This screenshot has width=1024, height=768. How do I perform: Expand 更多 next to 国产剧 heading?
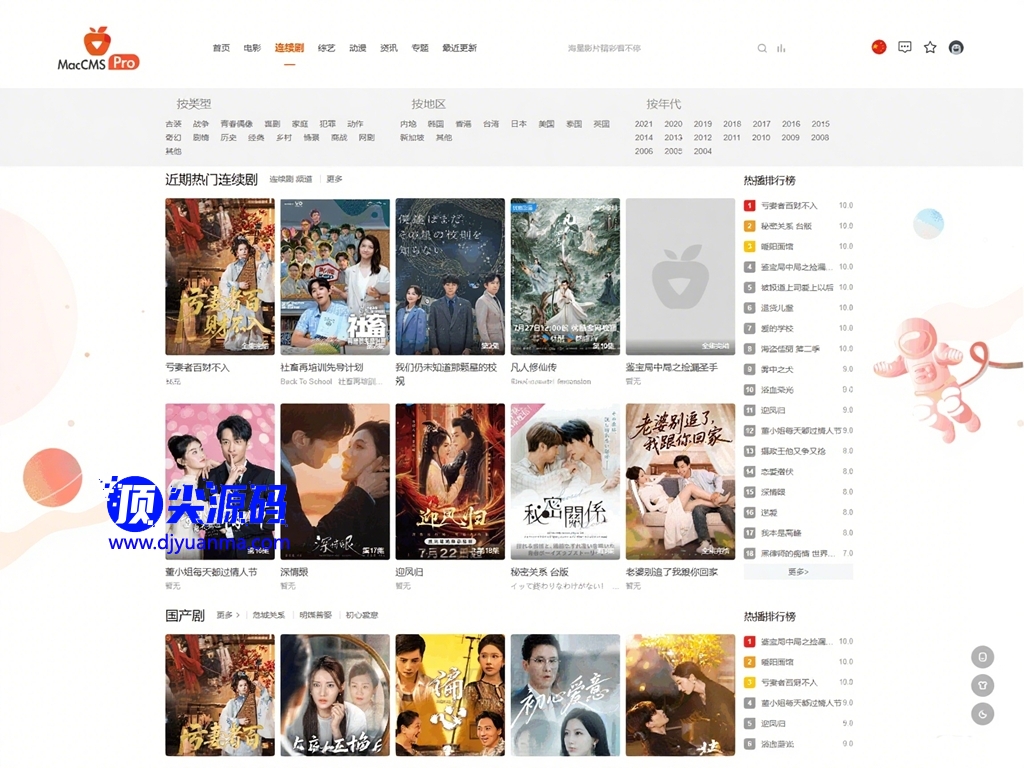227,615
